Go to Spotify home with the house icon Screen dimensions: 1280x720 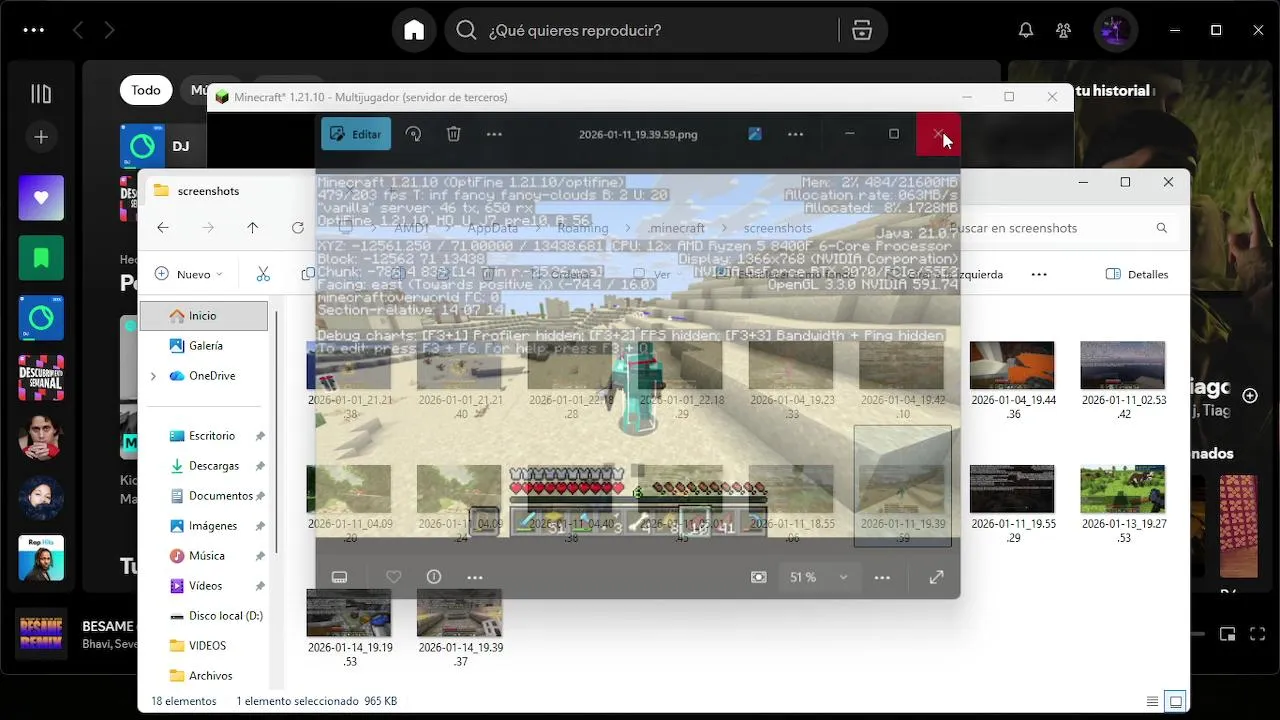click(x=414, y=30)
